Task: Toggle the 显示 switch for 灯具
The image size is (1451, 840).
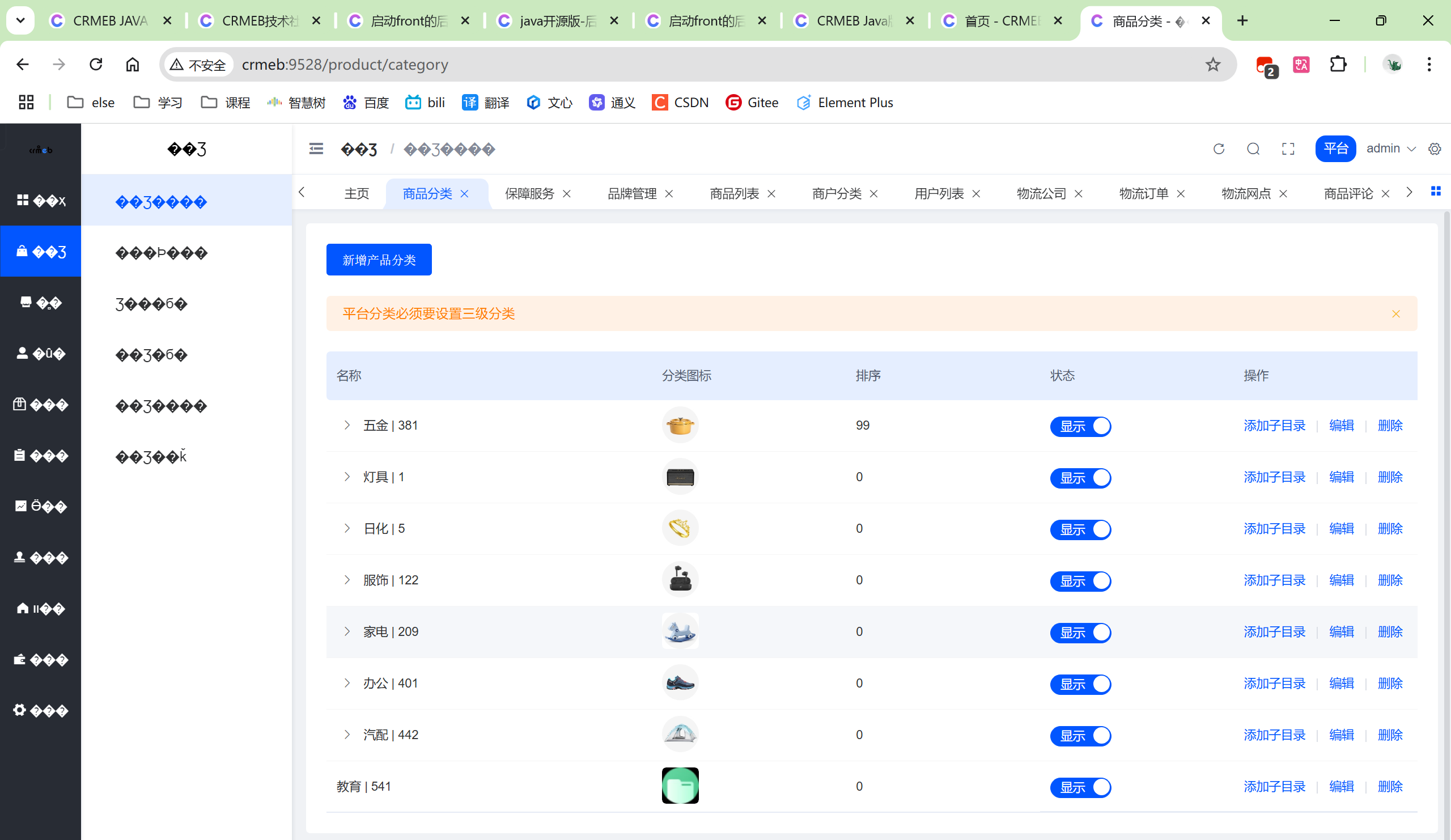Action: click(x=1080, y=478)
